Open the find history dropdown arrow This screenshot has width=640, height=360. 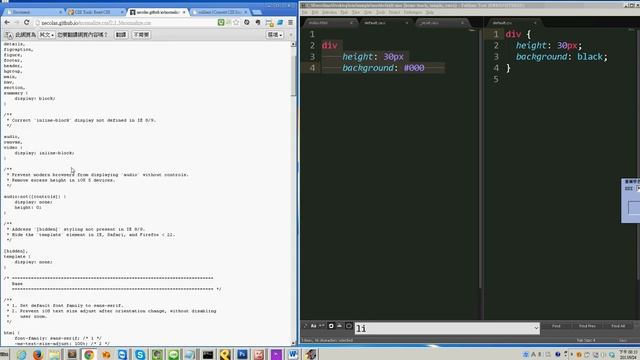536,328
